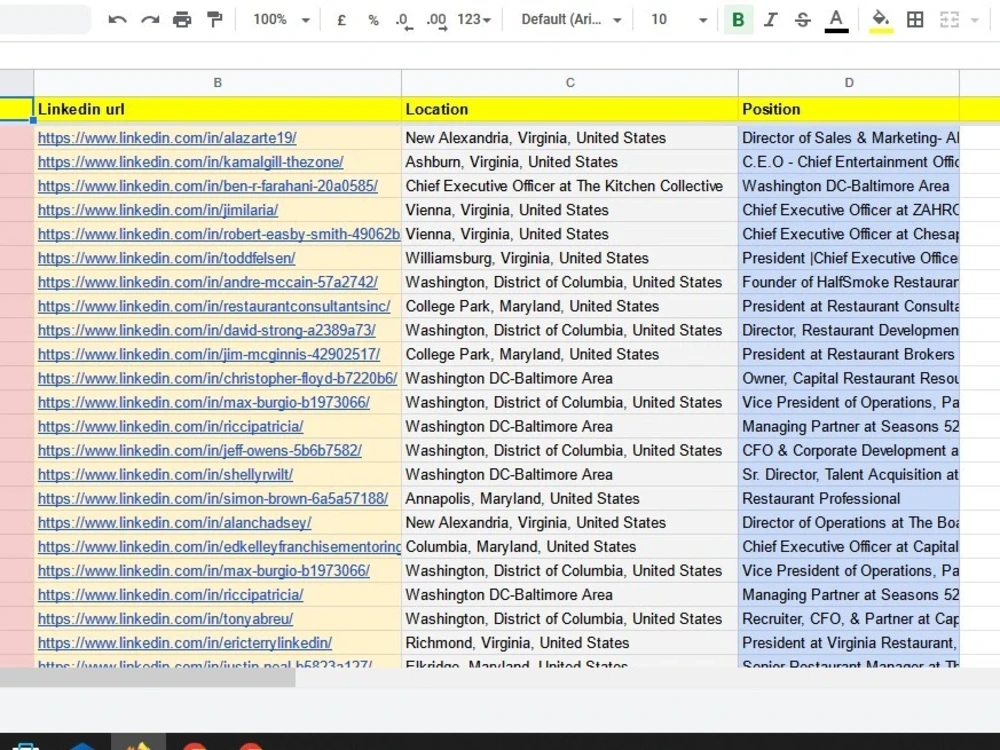
Task: Open the toddfelsen LinkedIn link
Action: (x=166, y=258)
